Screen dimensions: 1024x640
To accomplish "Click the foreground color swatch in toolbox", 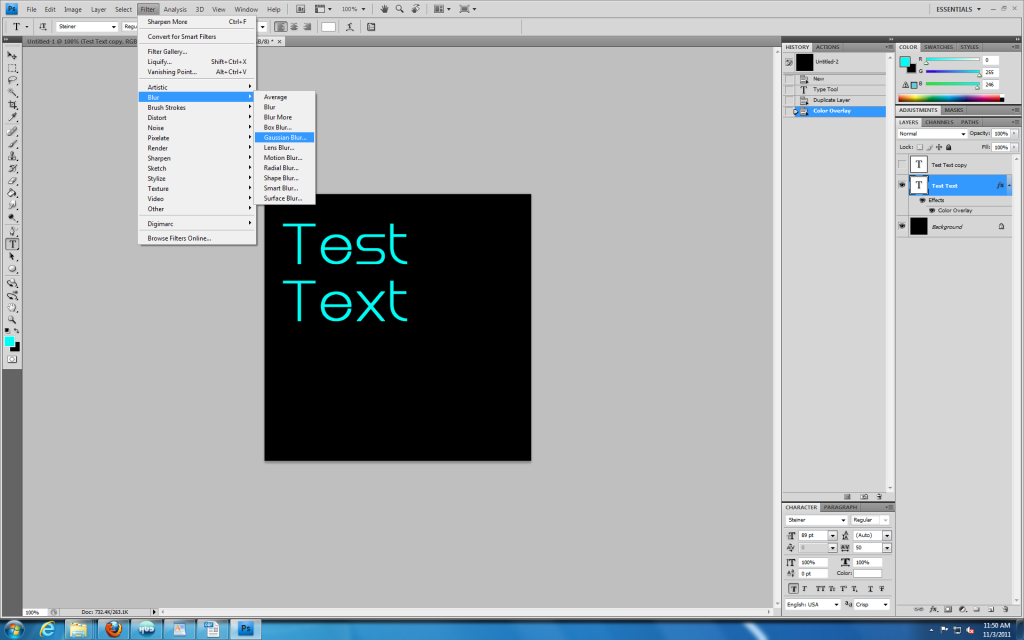I will [9, 342].
